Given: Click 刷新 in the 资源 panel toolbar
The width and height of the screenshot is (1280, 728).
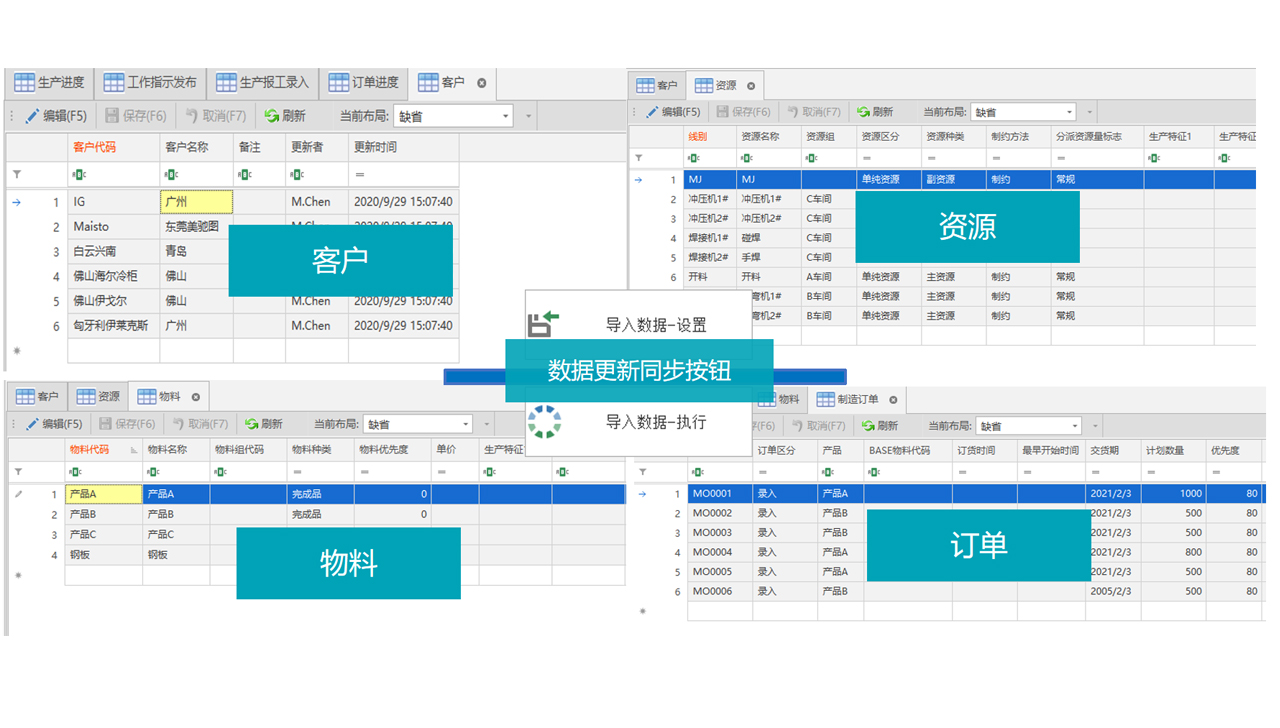Looking at the screenshot, I should point(874,112).
